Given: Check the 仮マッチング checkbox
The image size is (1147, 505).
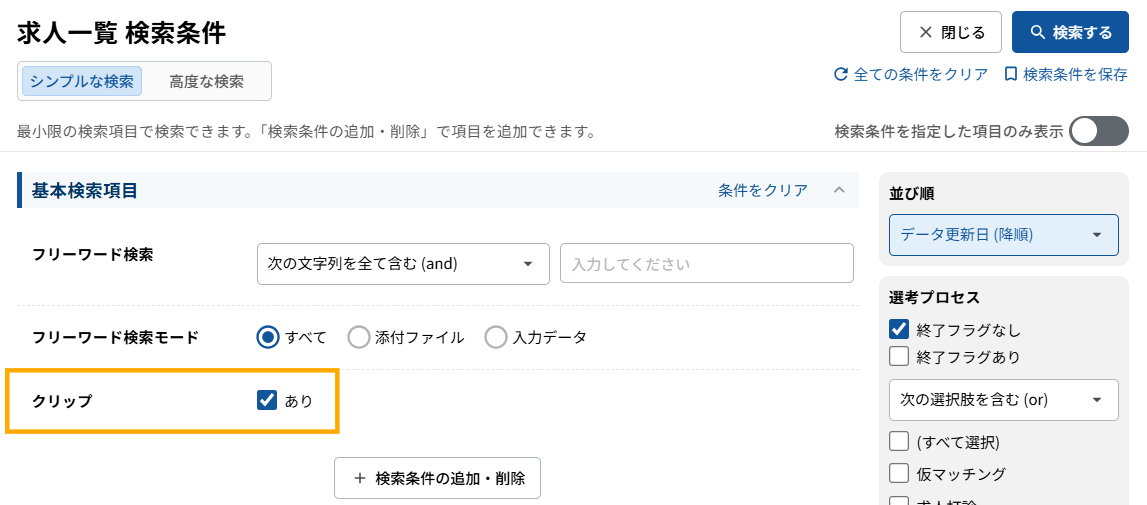Looking at the screenshot, I should pos(899,473).
